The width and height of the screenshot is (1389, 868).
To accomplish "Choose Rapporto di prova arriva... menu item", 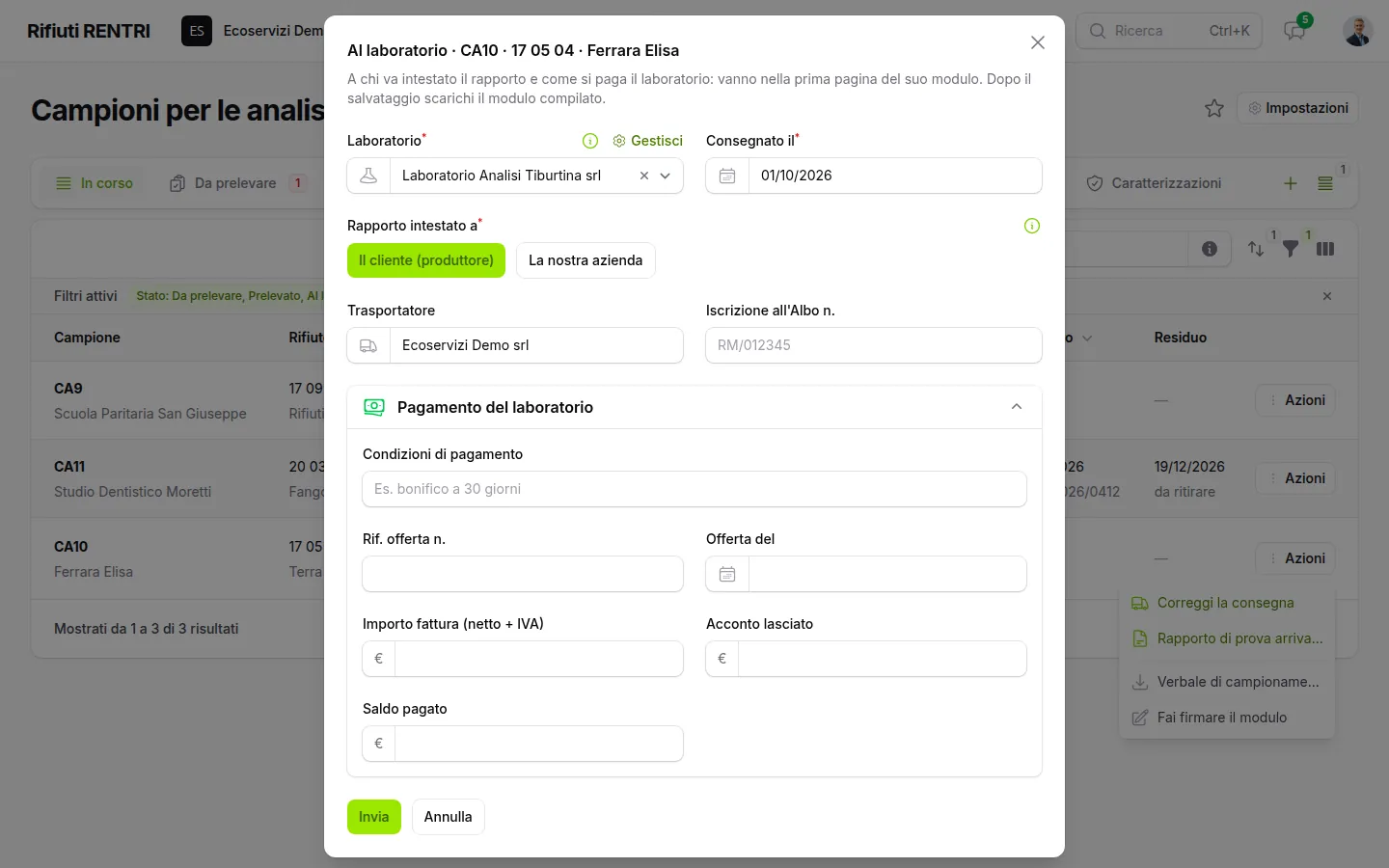I will [x=1227, y=638].
